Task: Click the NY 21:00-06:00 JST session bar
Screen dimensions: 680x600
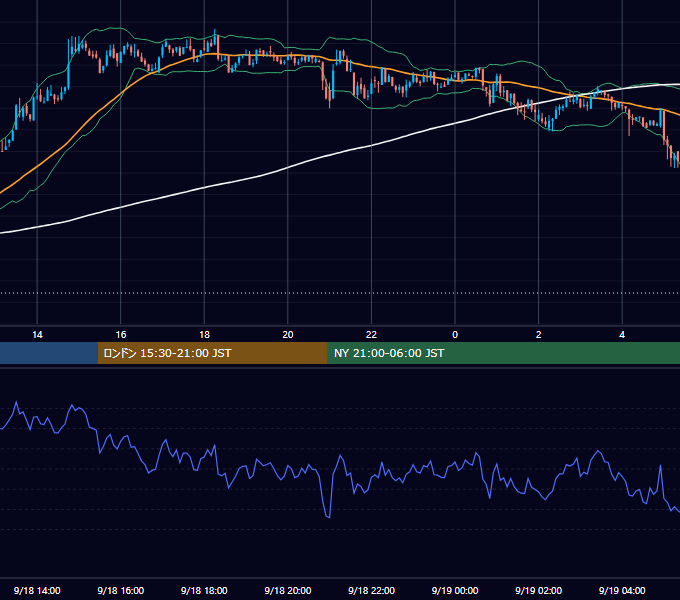Action: coord(503,353)
